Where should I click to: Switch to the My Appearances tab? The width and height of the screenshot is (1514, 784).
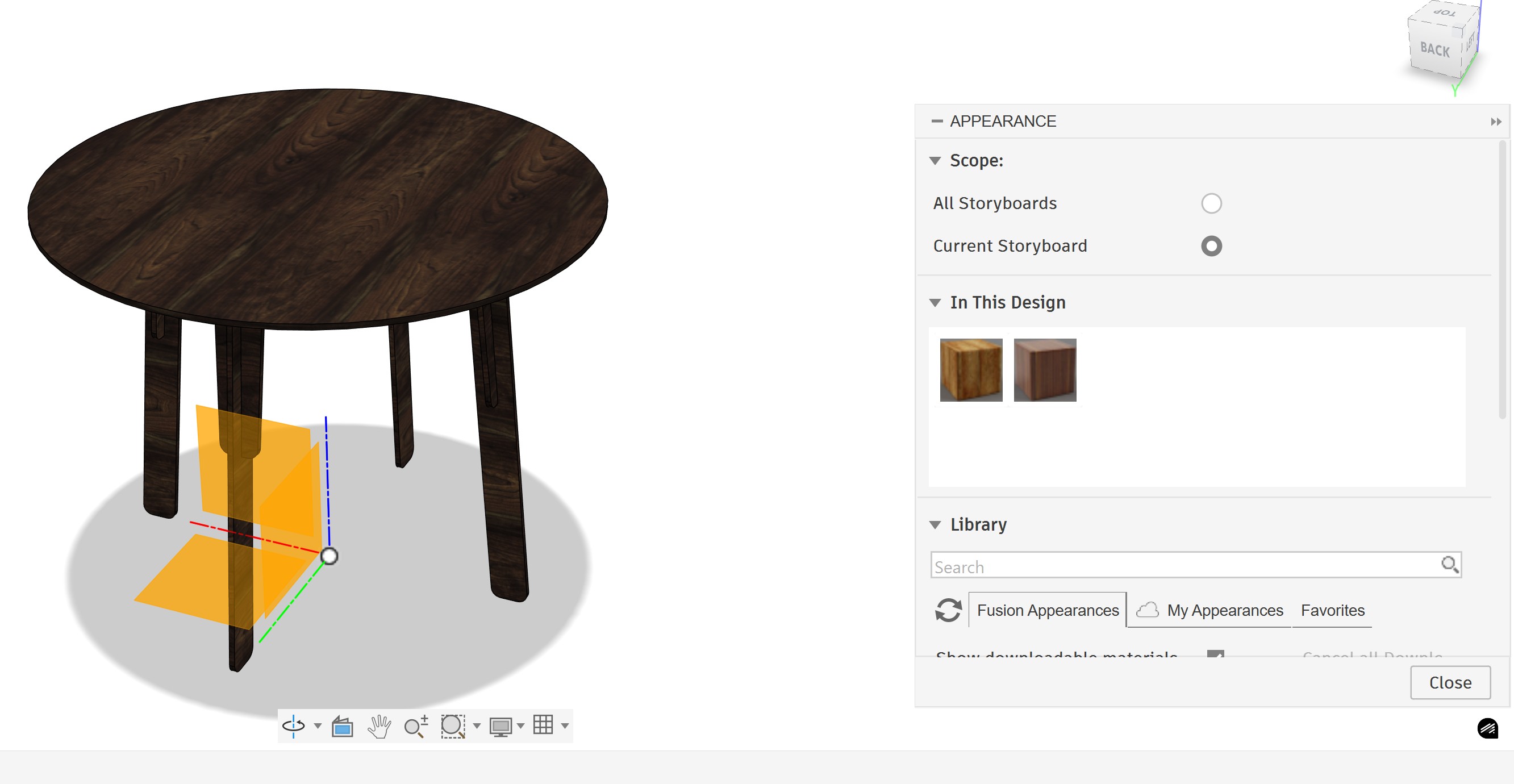[x=1224, y=610]
